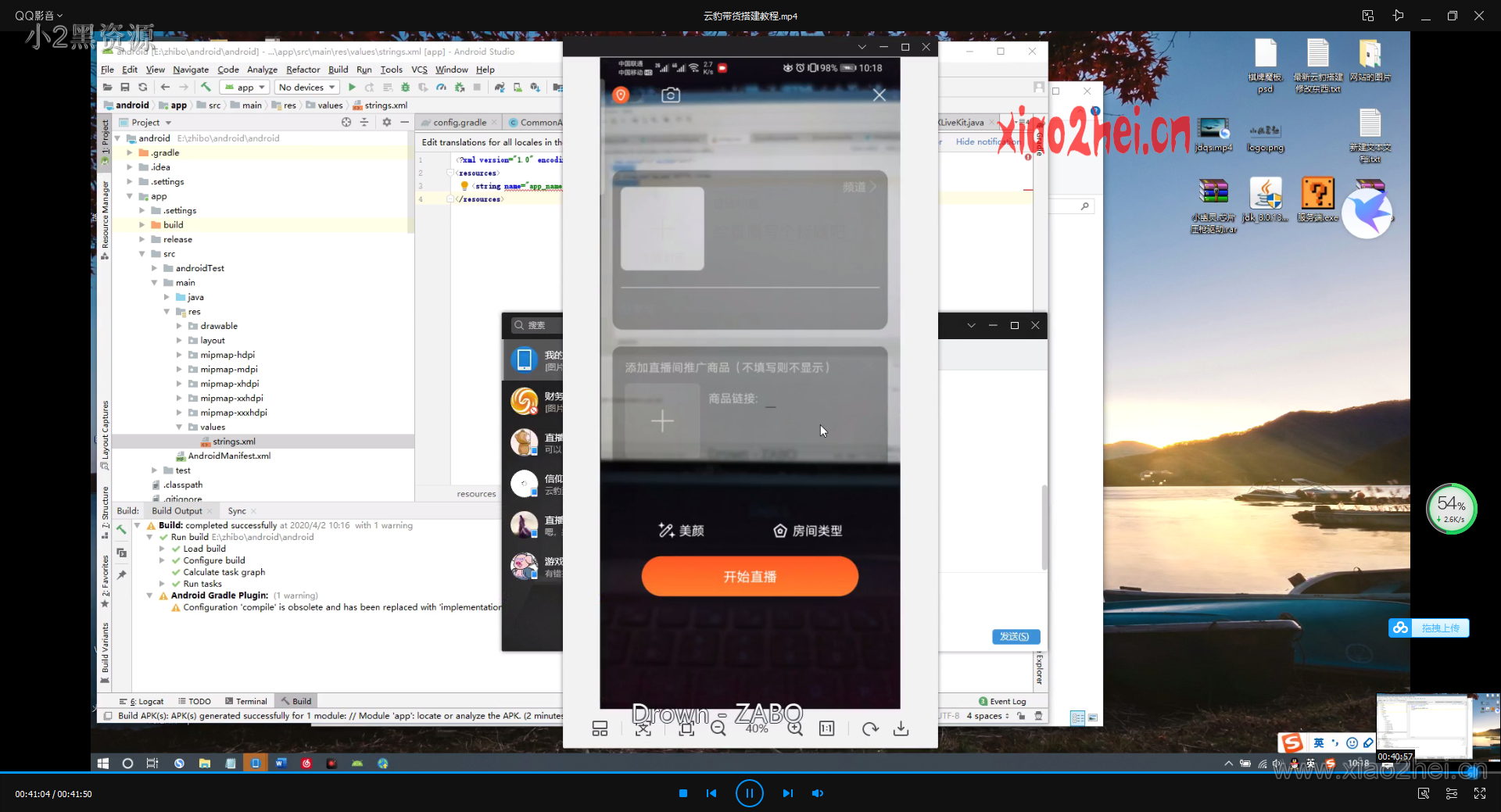Click the 发送(S) send button
Viewport: 1501px width, 812px height.
pyautogui.click(x=1016, y=637)
